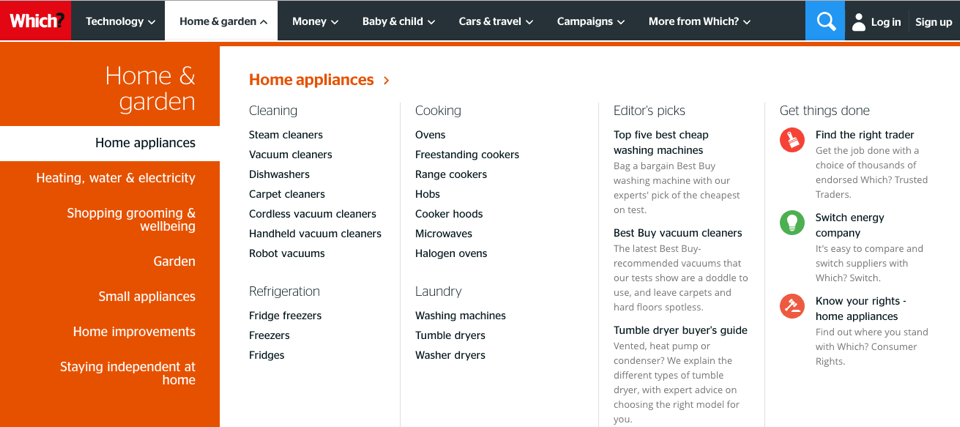Open the Fridge freezers link
The height and width of the screenshot is (427, 960).
coord(285,316)
